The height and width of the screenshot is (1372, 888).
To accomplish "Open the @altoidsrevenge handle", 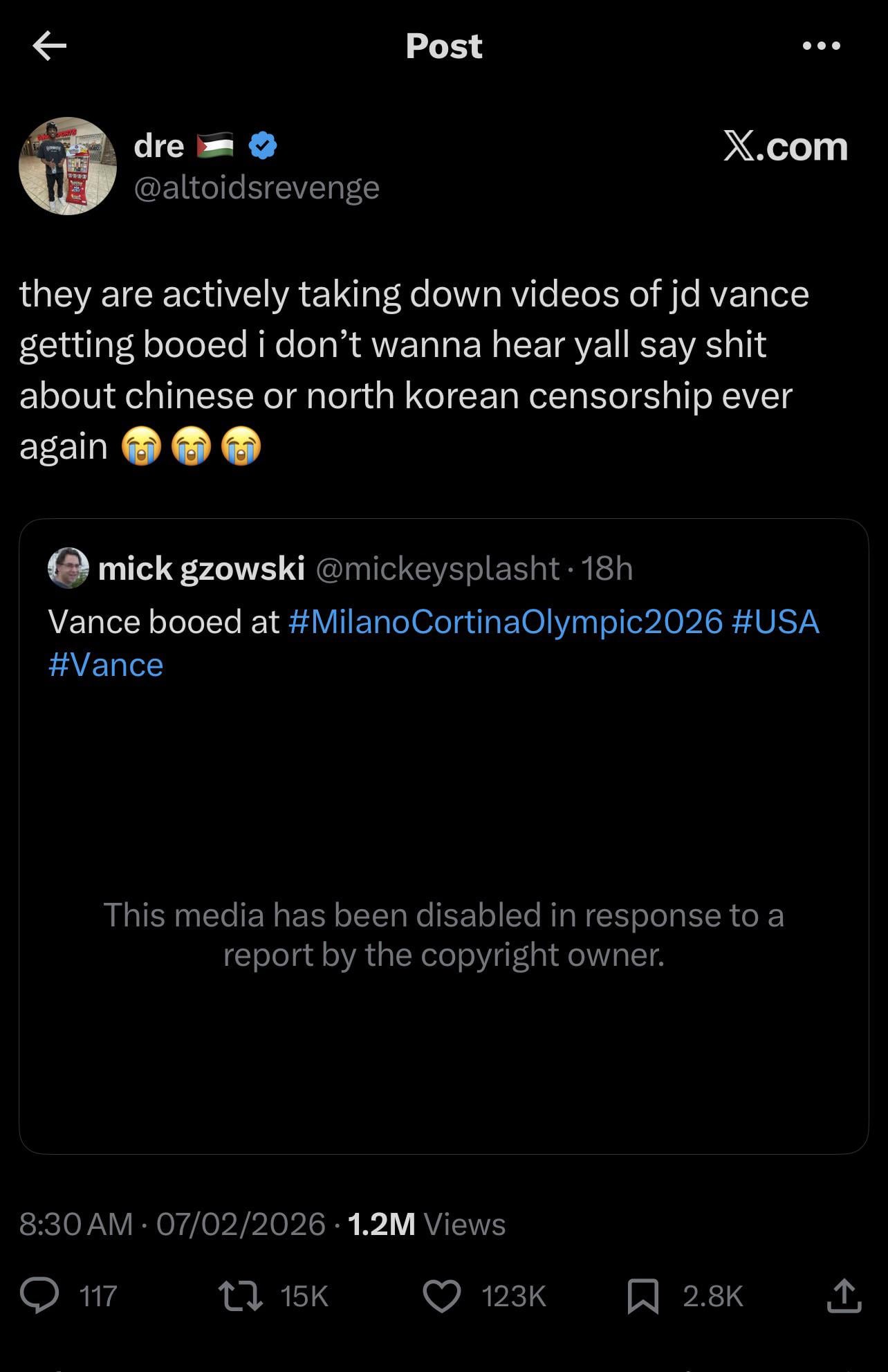I will click(x=257, y=187).
